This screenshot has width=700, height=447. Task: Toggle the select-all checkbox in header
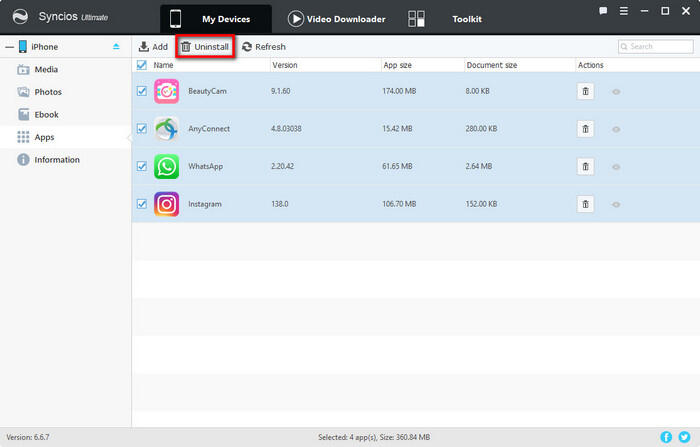pos(142,65)
